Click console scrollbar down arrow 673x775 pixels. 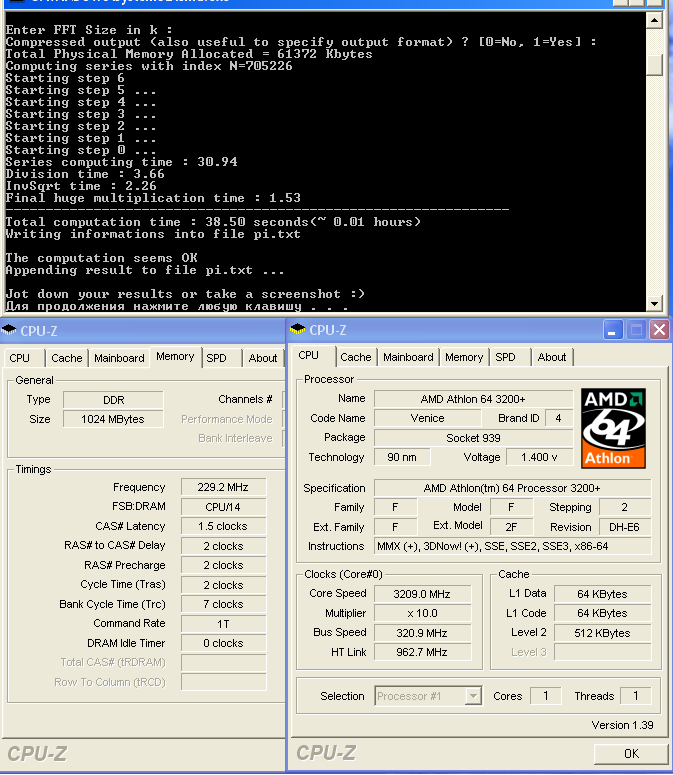(654, 303)
